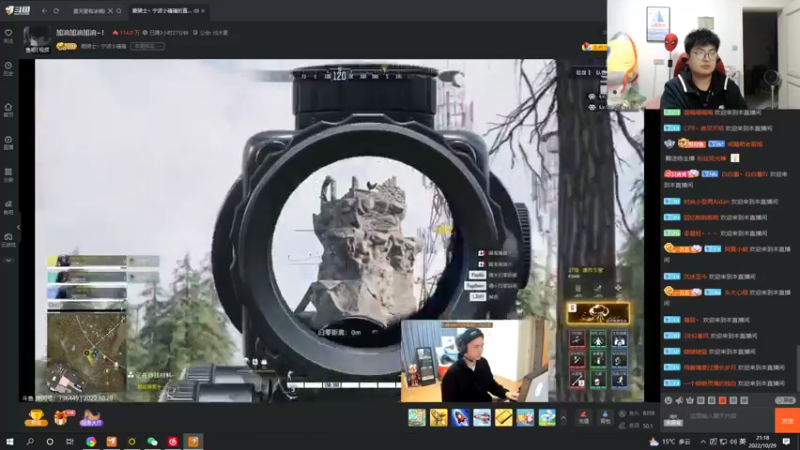Follow the streamer with the heart icon
Viewport: 800px width, 450px height.
pos(8,36)
